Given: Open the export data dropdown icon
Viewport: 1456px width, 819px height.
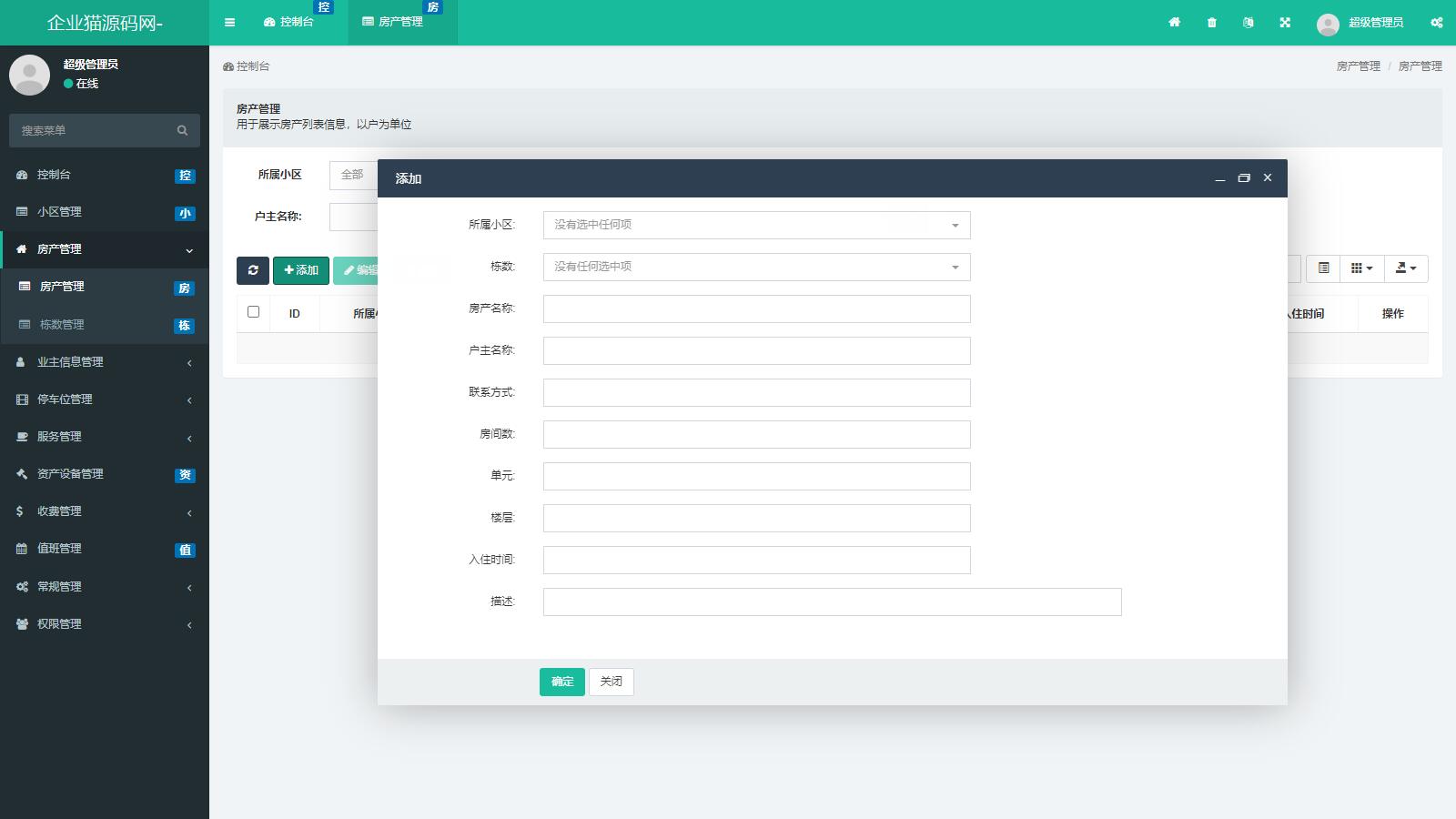Looking at the screenshot, I should (1406, 268).
